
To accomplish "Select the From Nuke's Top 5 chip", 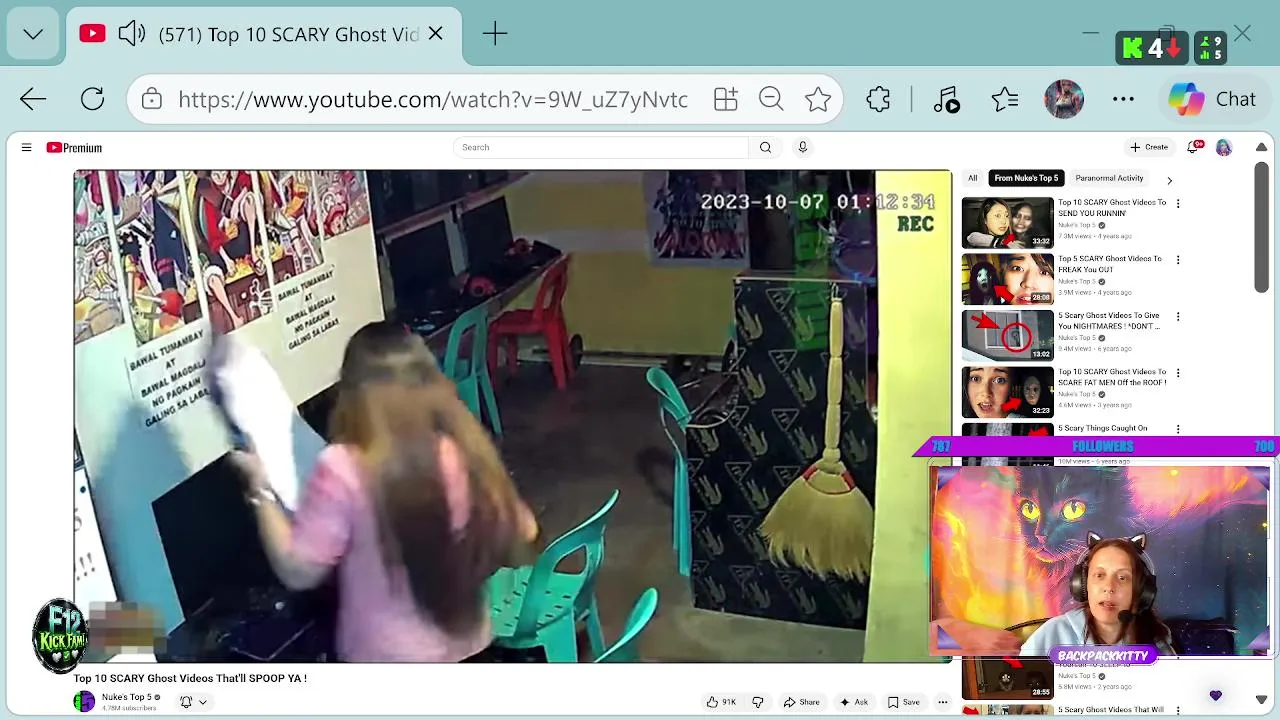I will tap(1026, 178).
